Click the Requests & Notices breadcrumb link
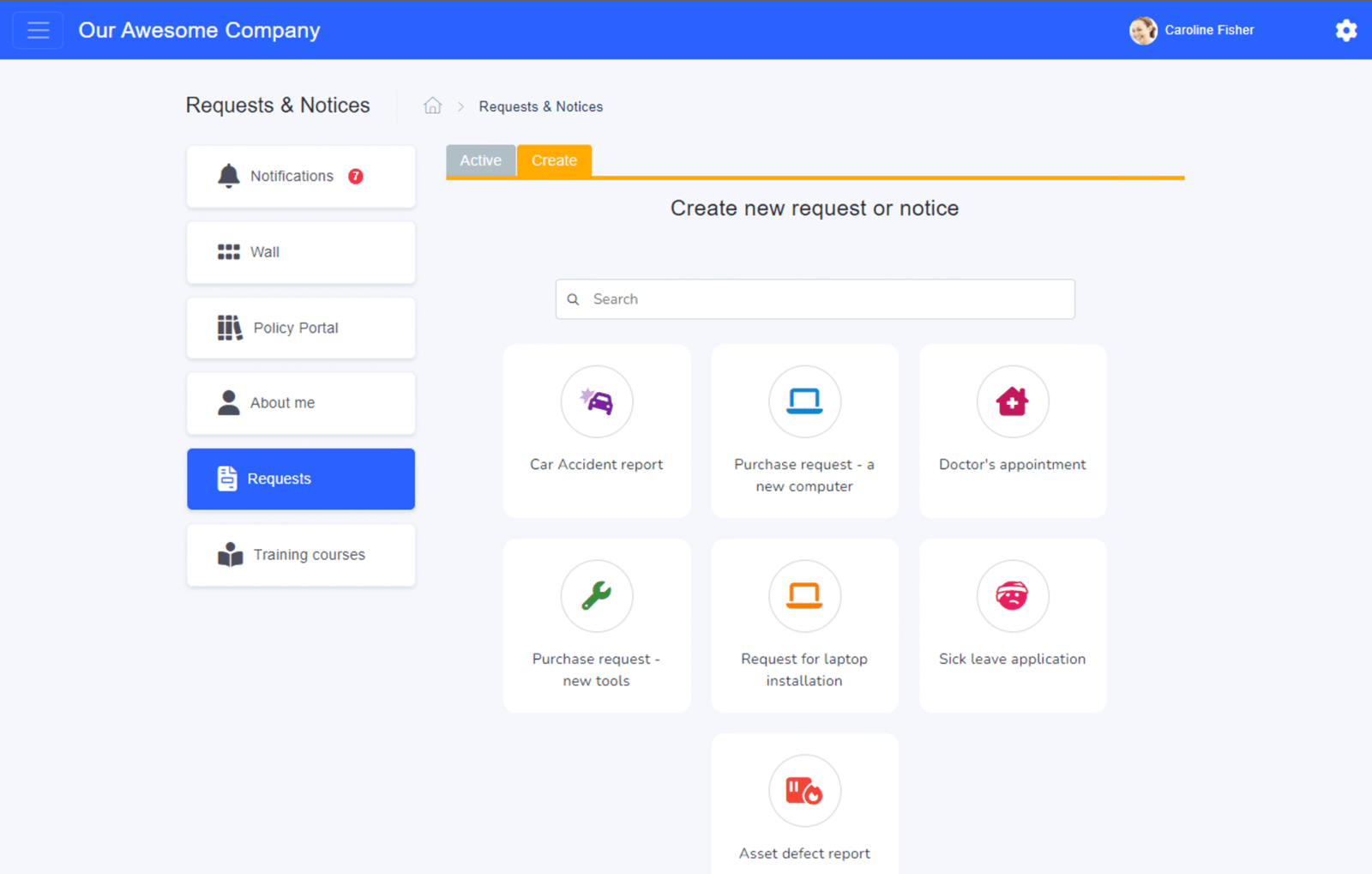Screen dimensions: 1372x874 (x=540, y=106)
